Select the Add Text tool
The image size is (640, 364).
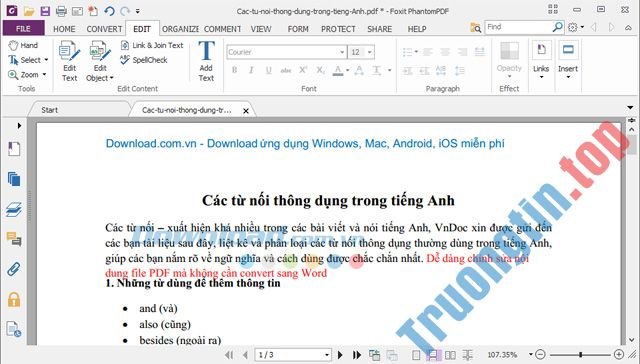point(206,61)
